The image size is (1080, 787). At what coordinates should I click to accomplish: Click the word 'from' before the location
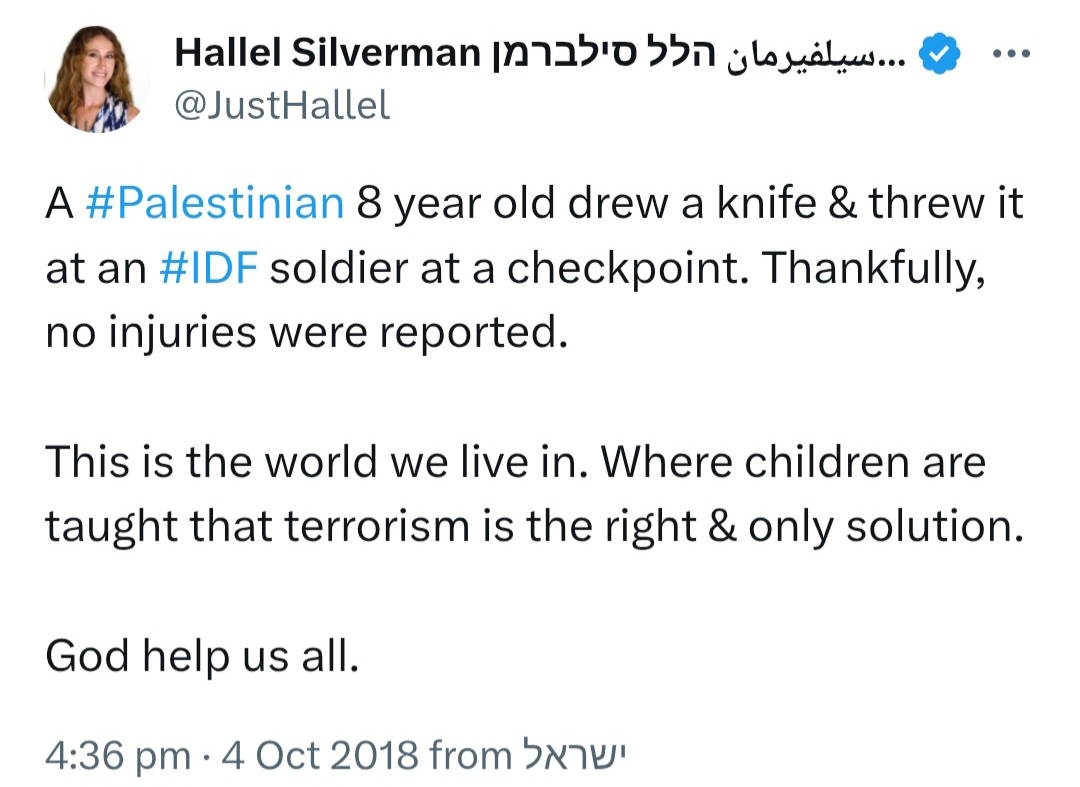470,755
